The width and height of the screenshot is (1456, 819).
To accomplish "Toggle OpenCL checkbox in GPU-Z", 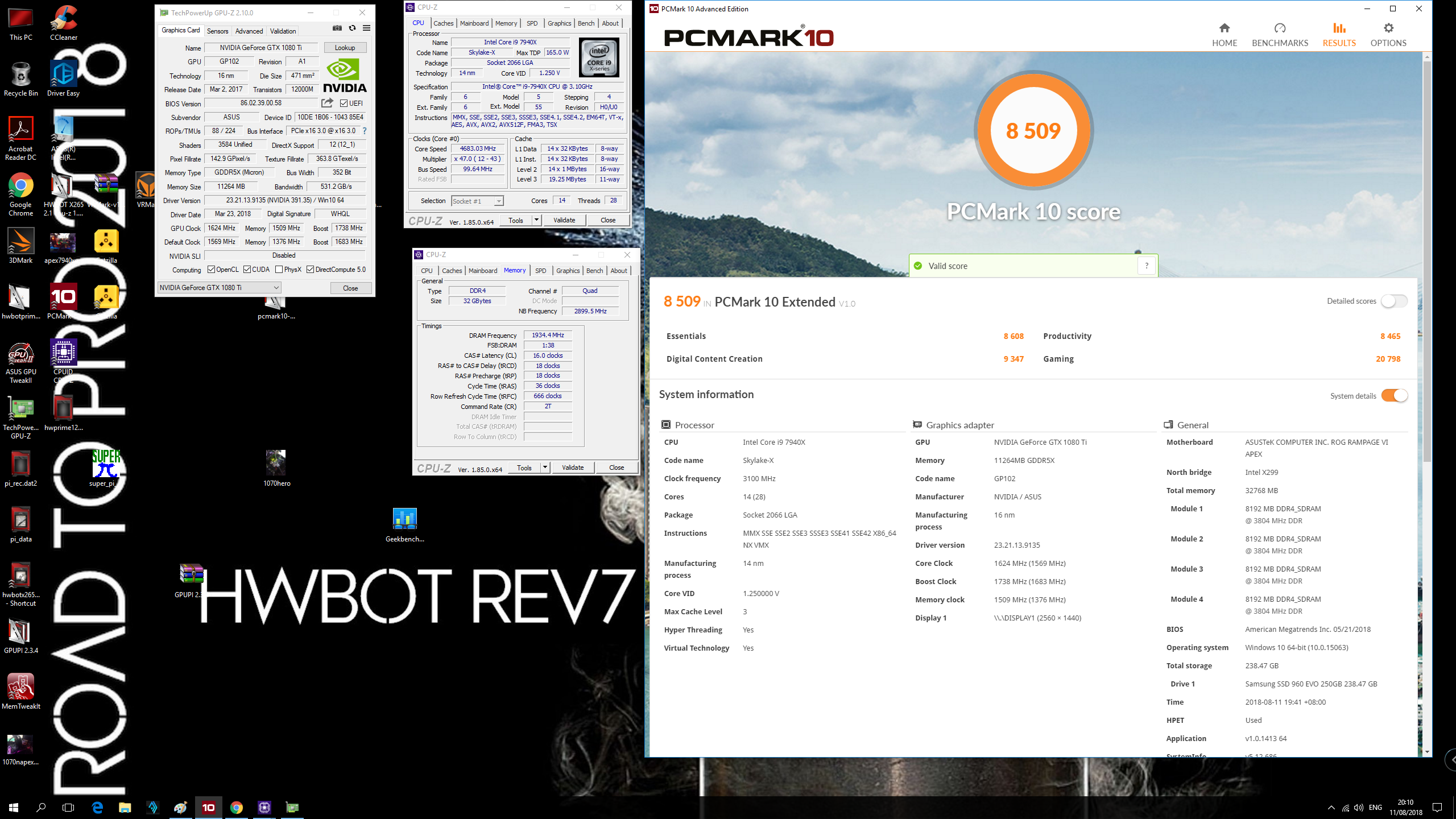I will click(211, 270).
